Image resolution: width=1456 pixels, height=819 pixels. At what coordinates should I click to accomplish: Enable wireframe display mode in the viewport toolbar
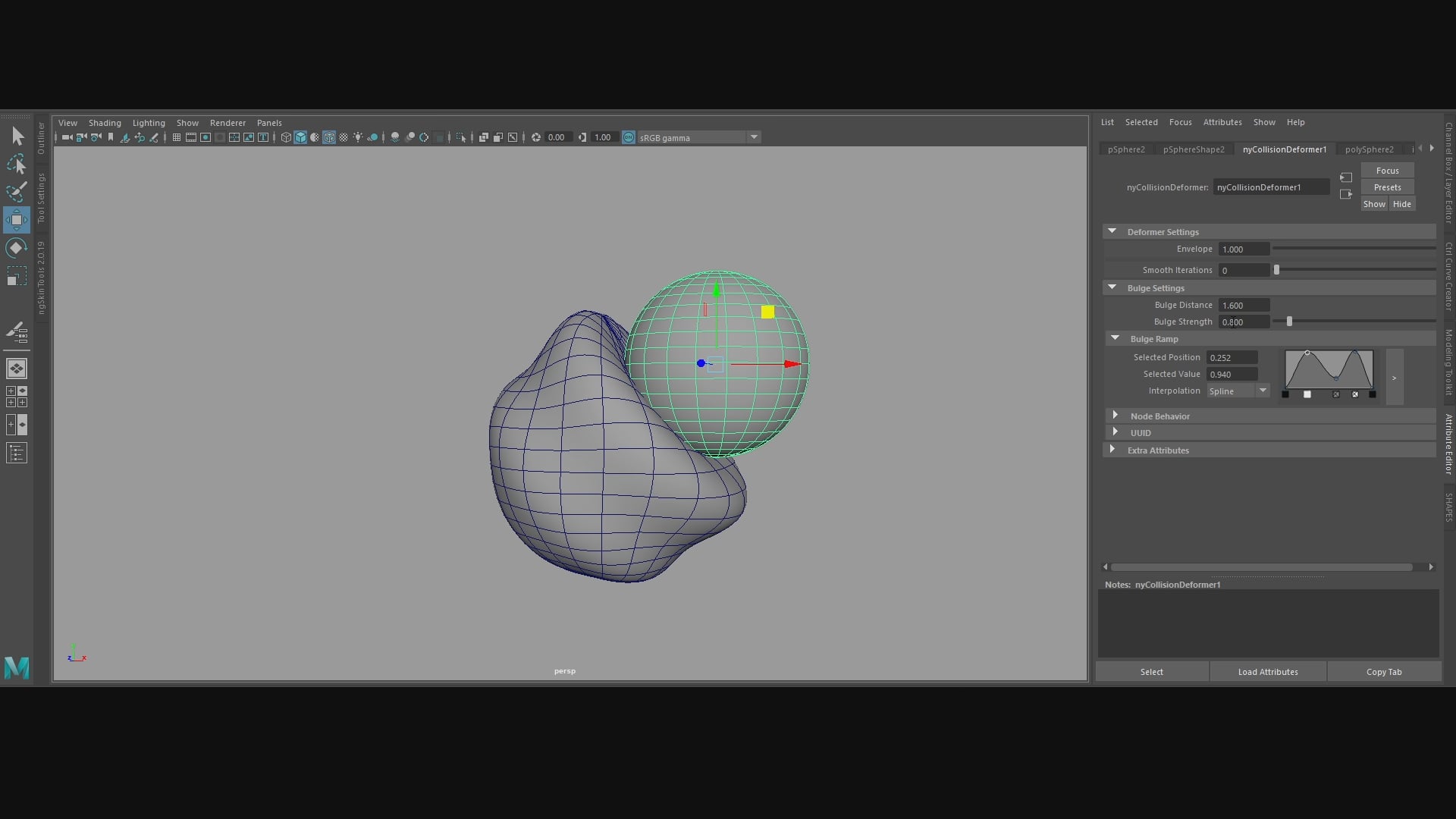click(x=286, y=137)
